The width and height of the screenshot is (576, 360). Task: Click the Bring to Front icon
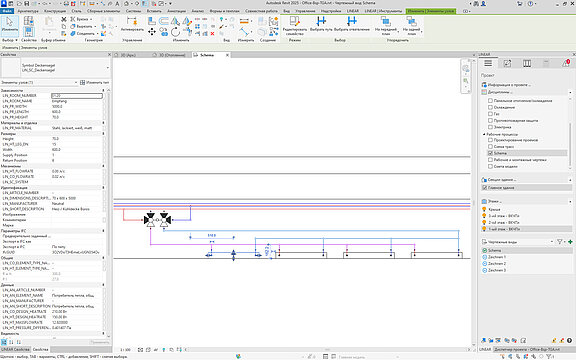(386, 25)
